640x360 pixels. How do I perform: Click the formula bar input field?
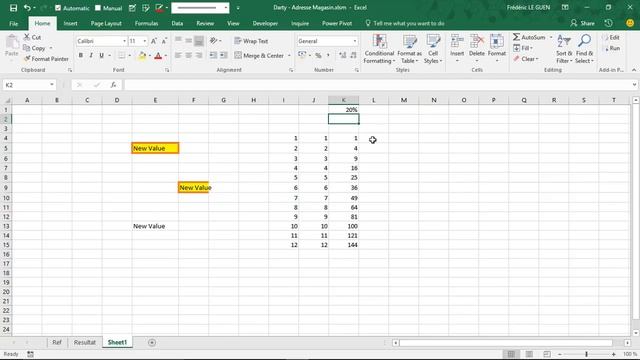[x=378, y=85]
